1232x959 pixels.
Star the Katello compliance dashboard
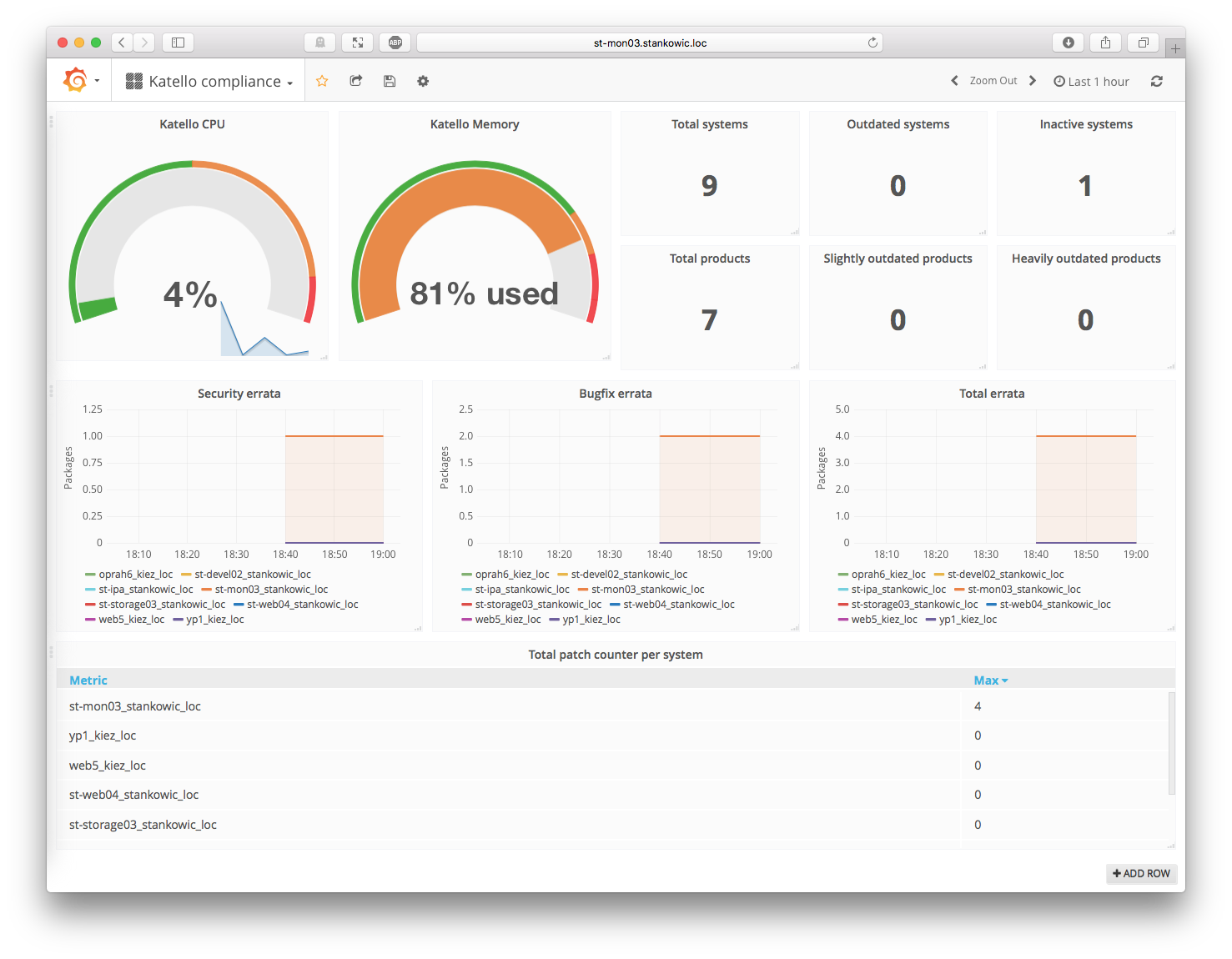point(322,81)
